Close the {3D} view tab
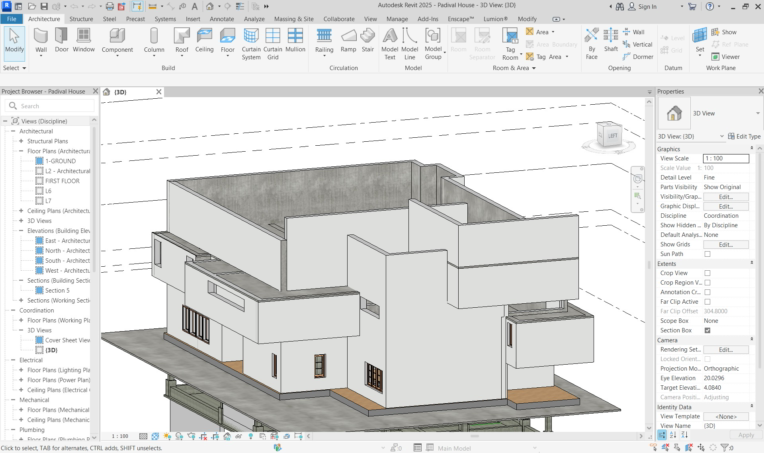Viewport: 764px width, 453px height. [158, 92]
